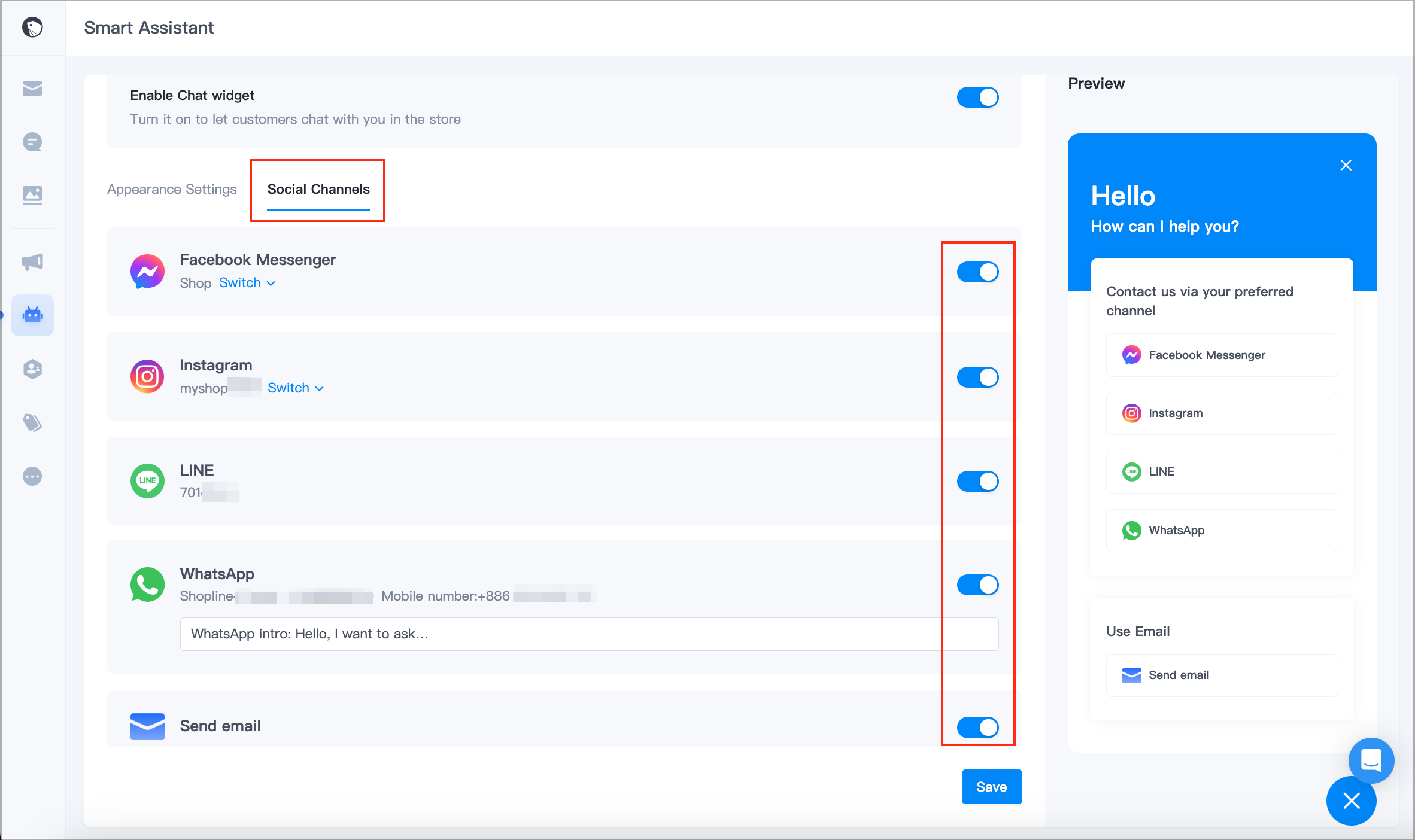
Task: Open the email inbox from the sidebar
Action: click(x=32, y=89)
